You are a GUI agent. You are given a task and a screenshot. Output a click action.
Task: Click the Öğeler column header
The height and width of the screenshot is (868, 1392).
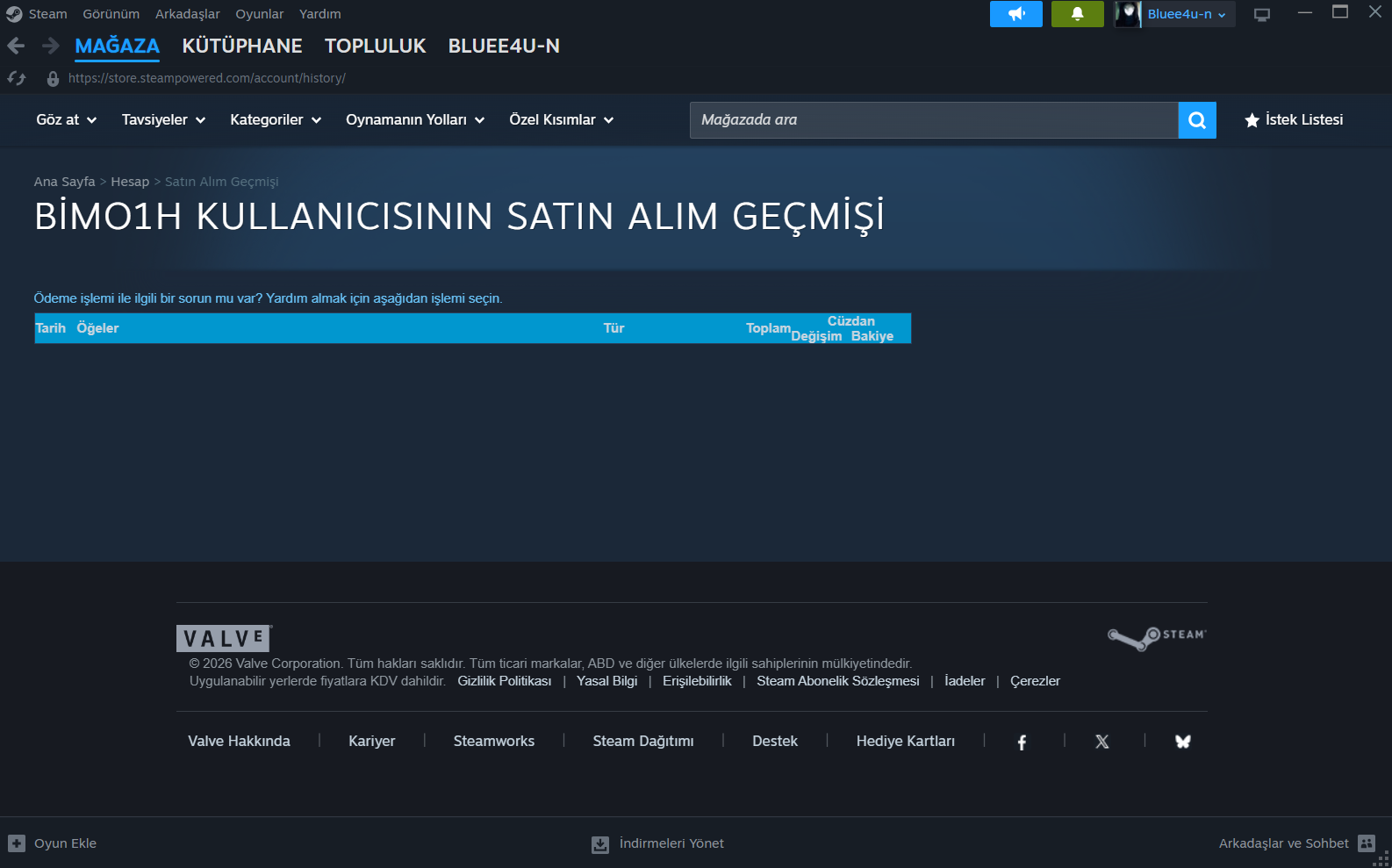97,328
